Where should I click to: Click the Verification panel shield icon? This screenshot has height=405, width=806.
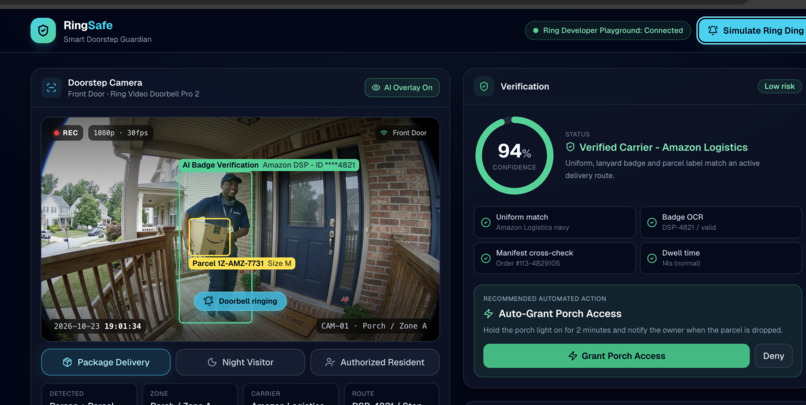[x=484, y=87]
